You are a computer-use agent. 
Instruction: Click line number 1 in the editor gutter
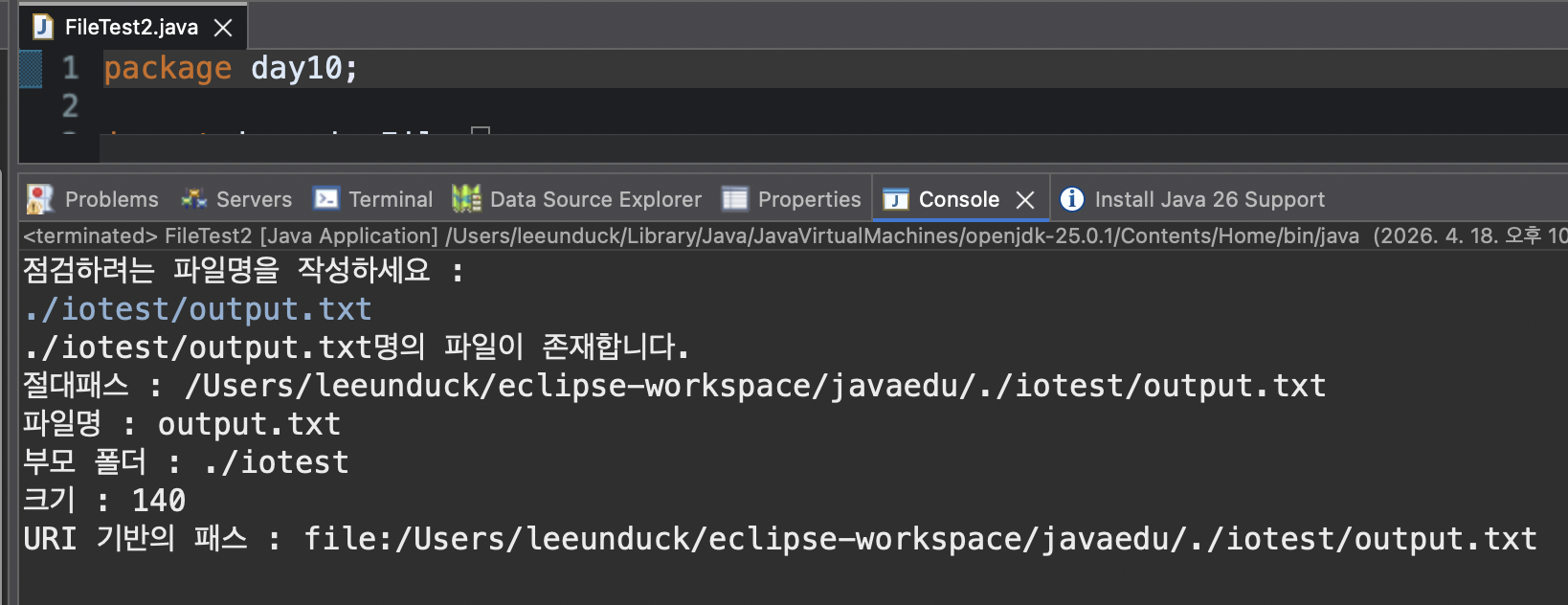(x=71, y=68)
